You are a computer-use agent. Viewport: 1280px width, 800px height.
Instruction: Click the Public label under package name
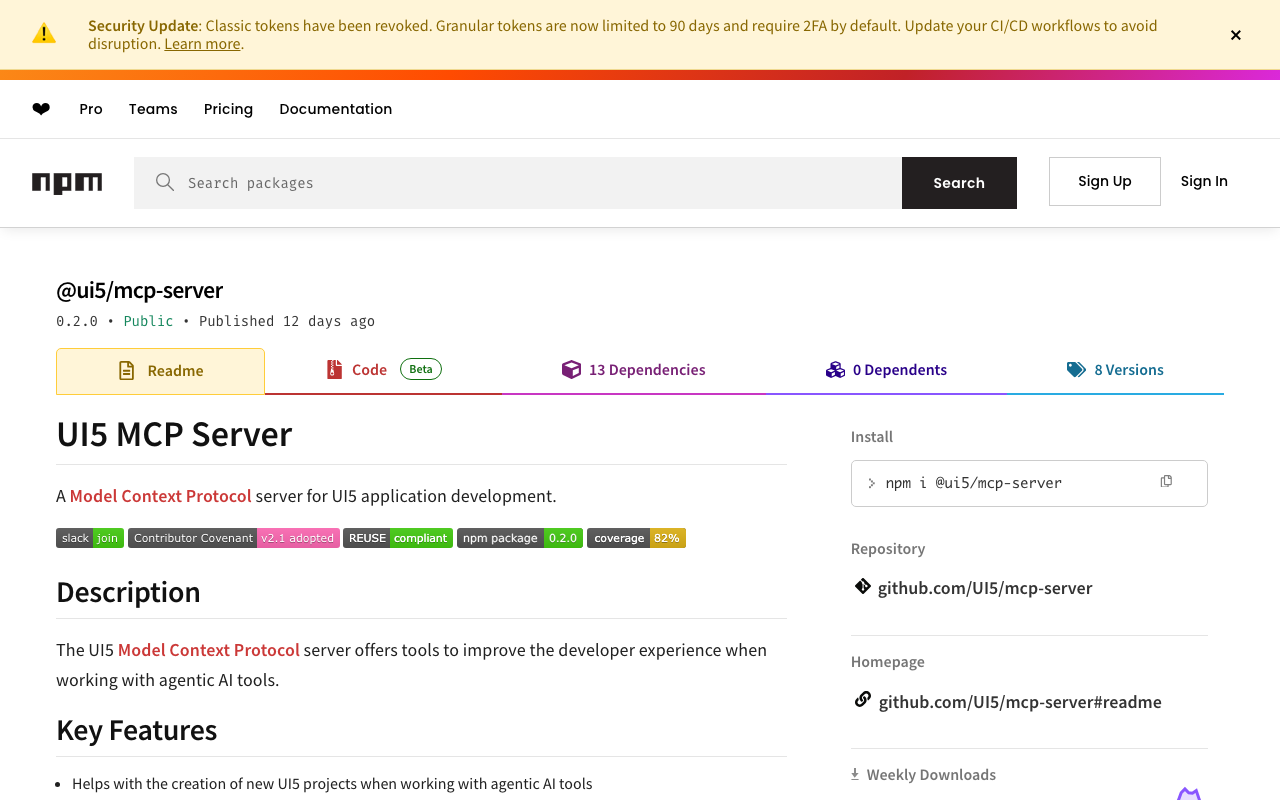[x=149, y=321]
